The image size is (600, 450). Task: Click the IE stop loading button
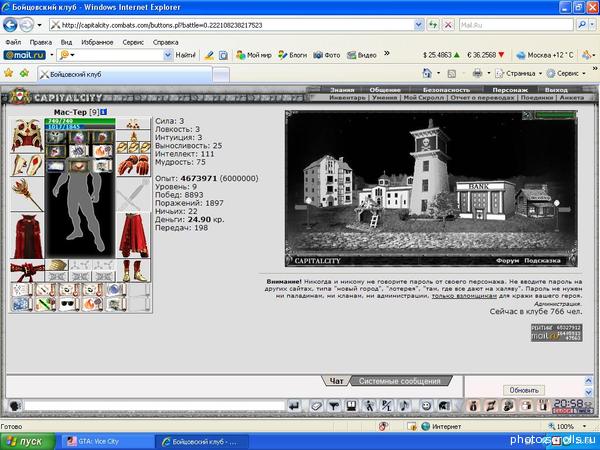(448, 25)
